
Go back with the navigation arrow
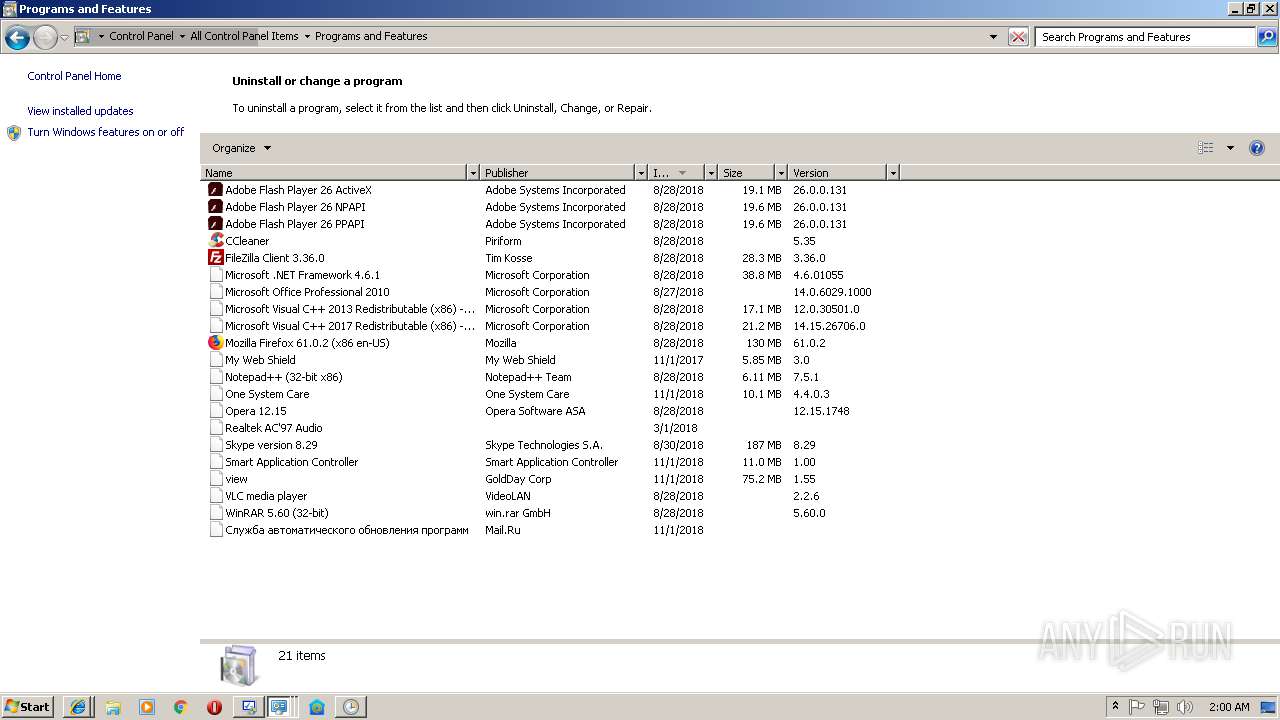click(17, 38)
